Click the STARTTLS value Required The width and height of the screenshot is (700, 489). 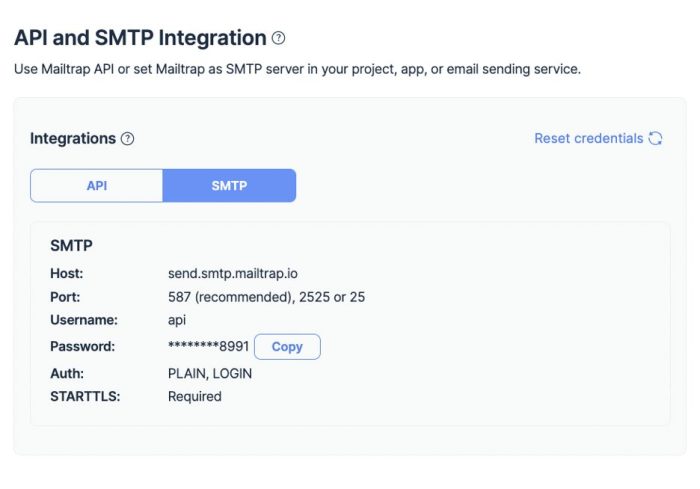click(195, 397)
